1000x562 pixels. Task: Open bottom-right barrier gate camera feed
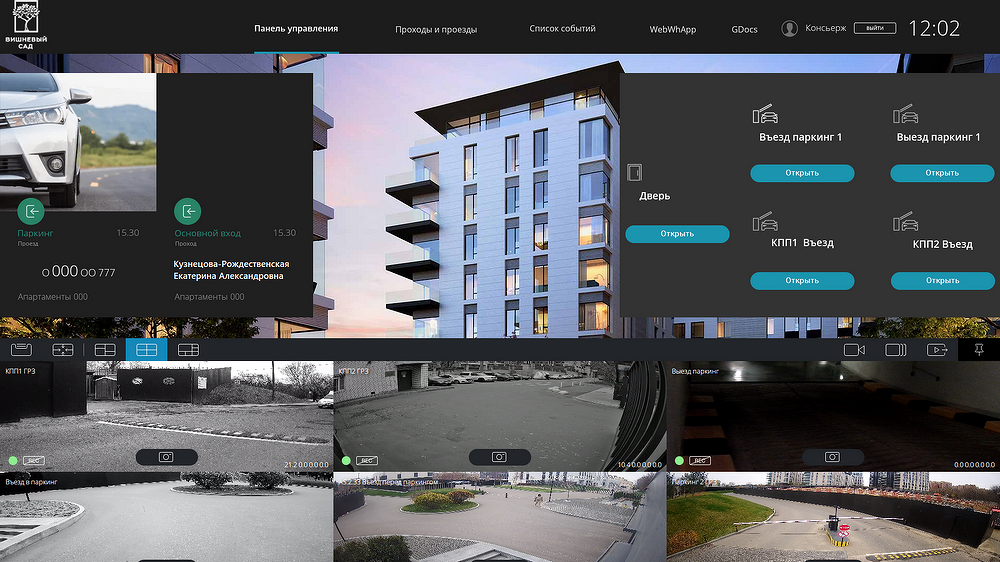(x=833, y=517)
